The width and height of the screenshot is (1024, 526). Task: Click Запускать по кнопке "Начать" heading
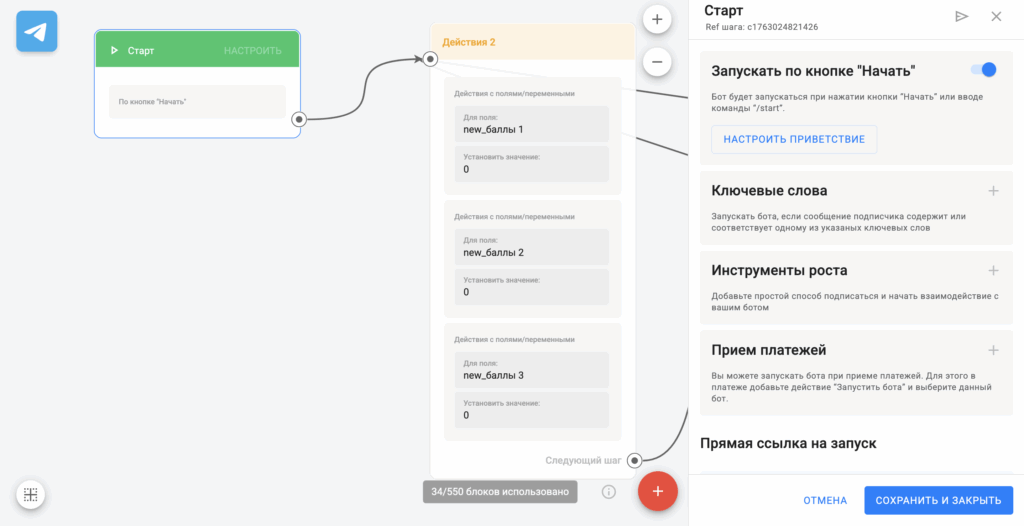[814, 70]
